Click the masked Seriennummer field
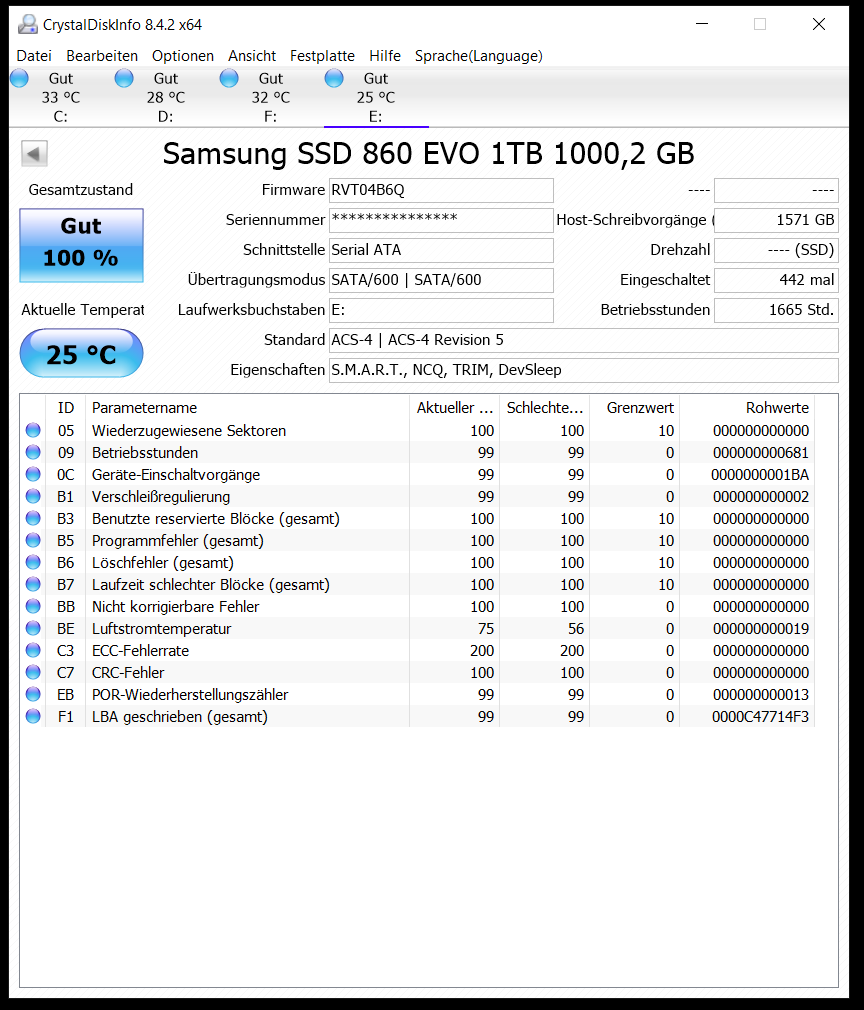 pyautogui.click(x=441, y=220)
